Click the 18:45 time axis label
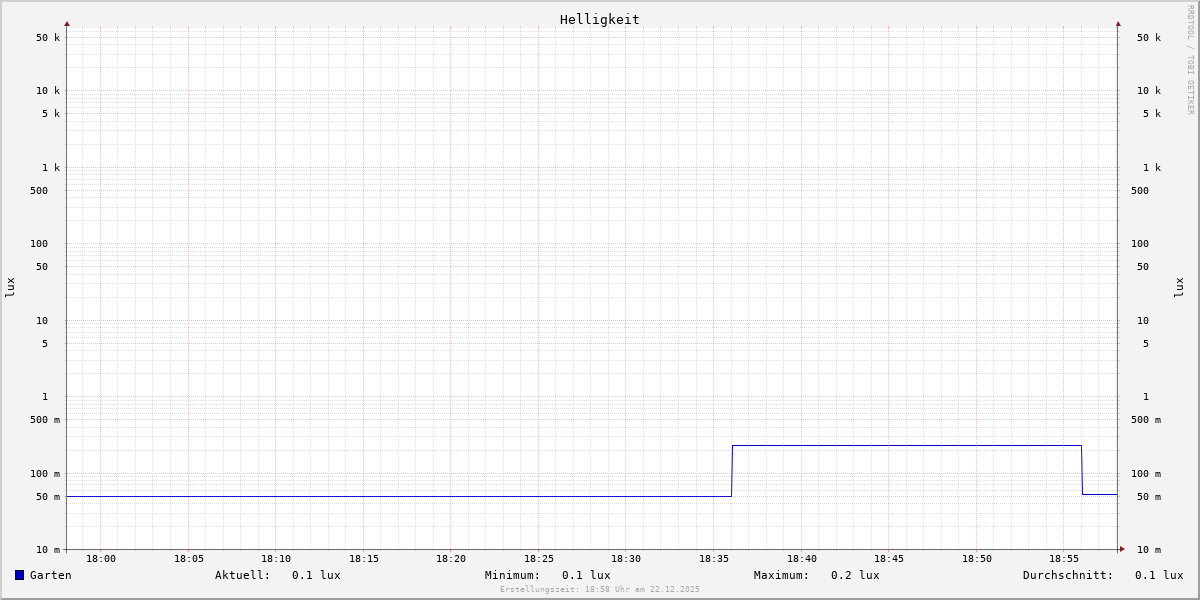The height and width of the screenshot is (600, 1200). [x=889, y=559]
